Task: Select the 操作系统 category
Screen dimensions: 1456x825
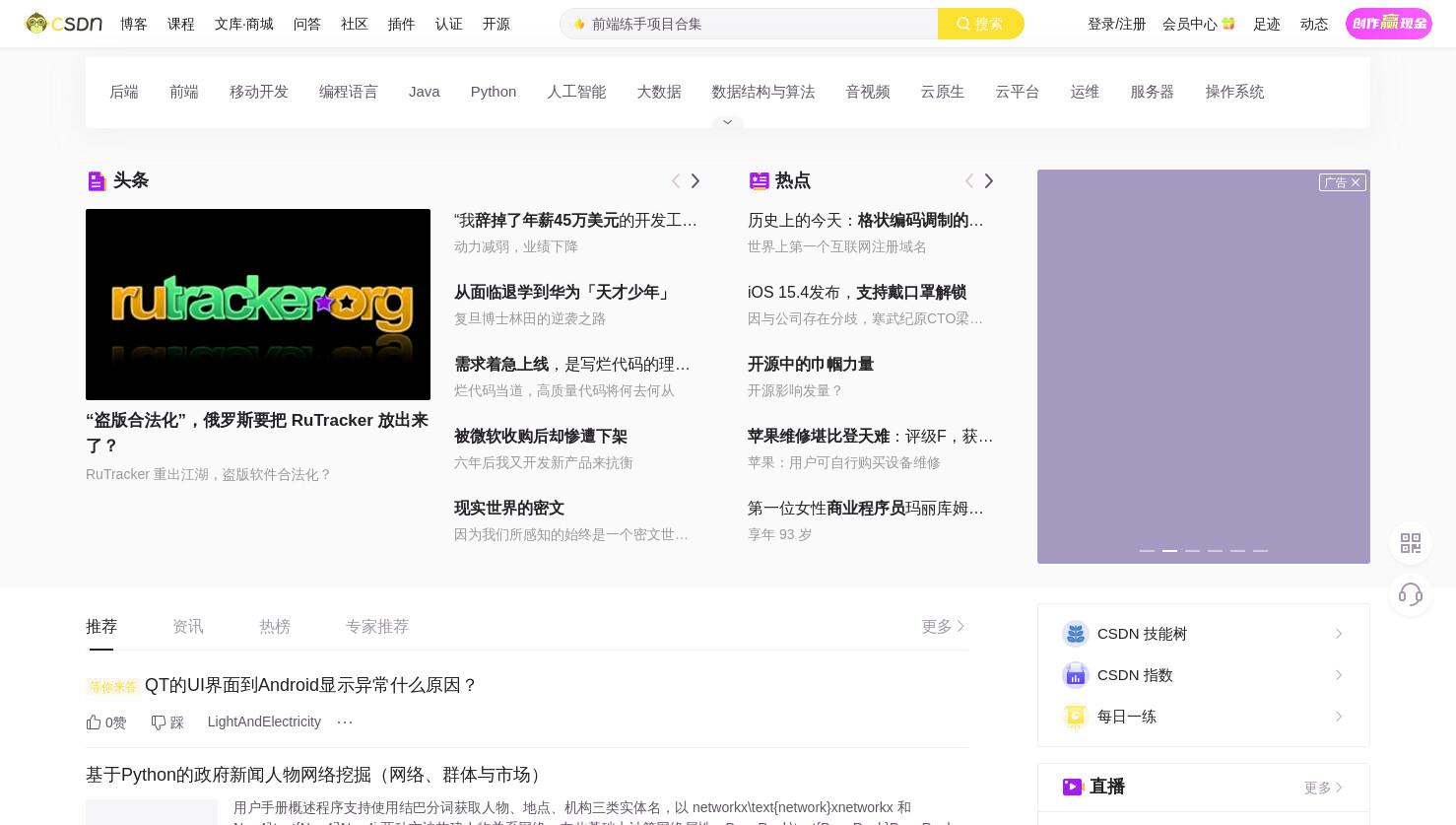Action: click(x=1234, y=92)
